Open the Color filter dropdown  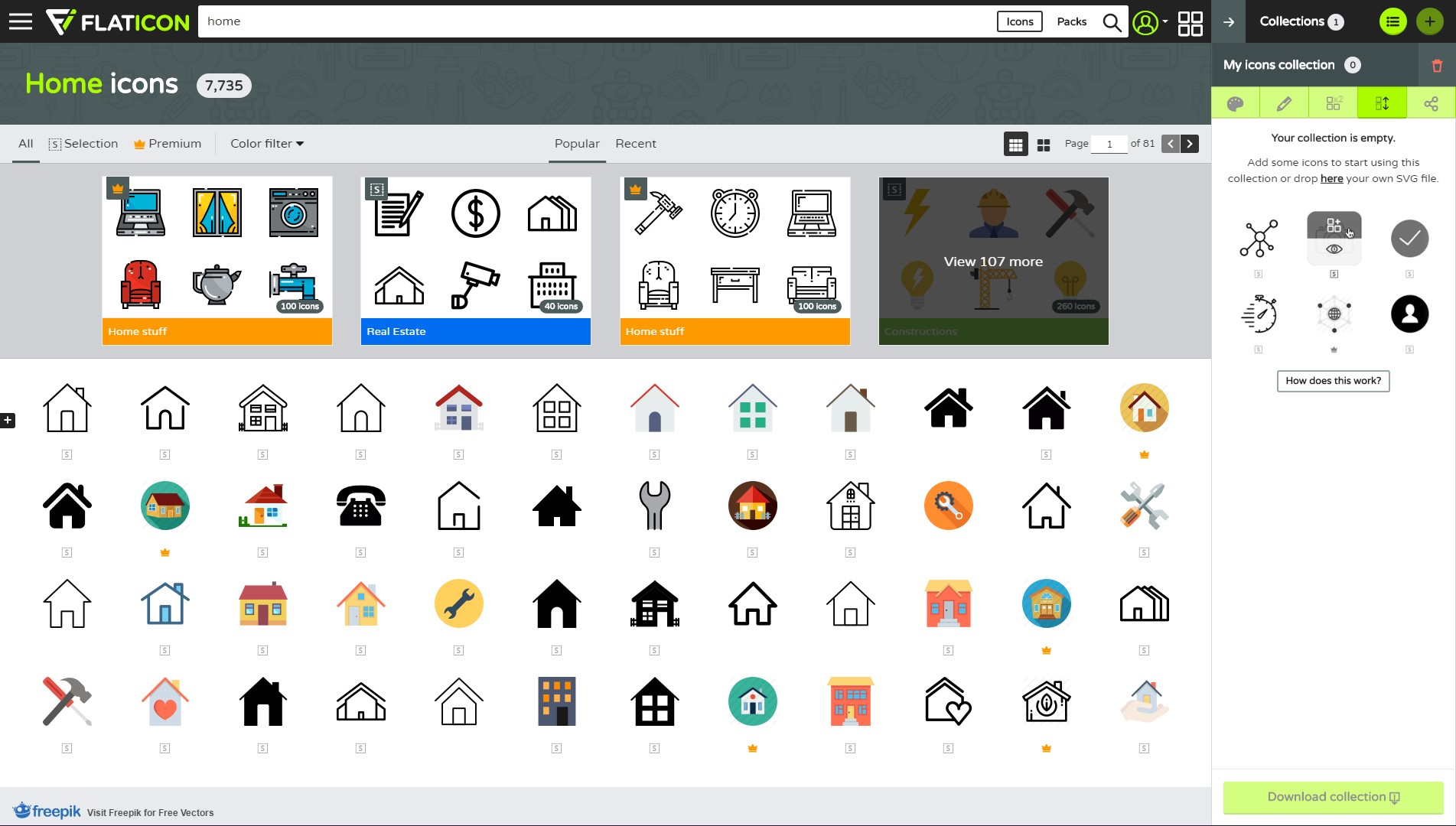pyautogui.click(x=266, y=144)
